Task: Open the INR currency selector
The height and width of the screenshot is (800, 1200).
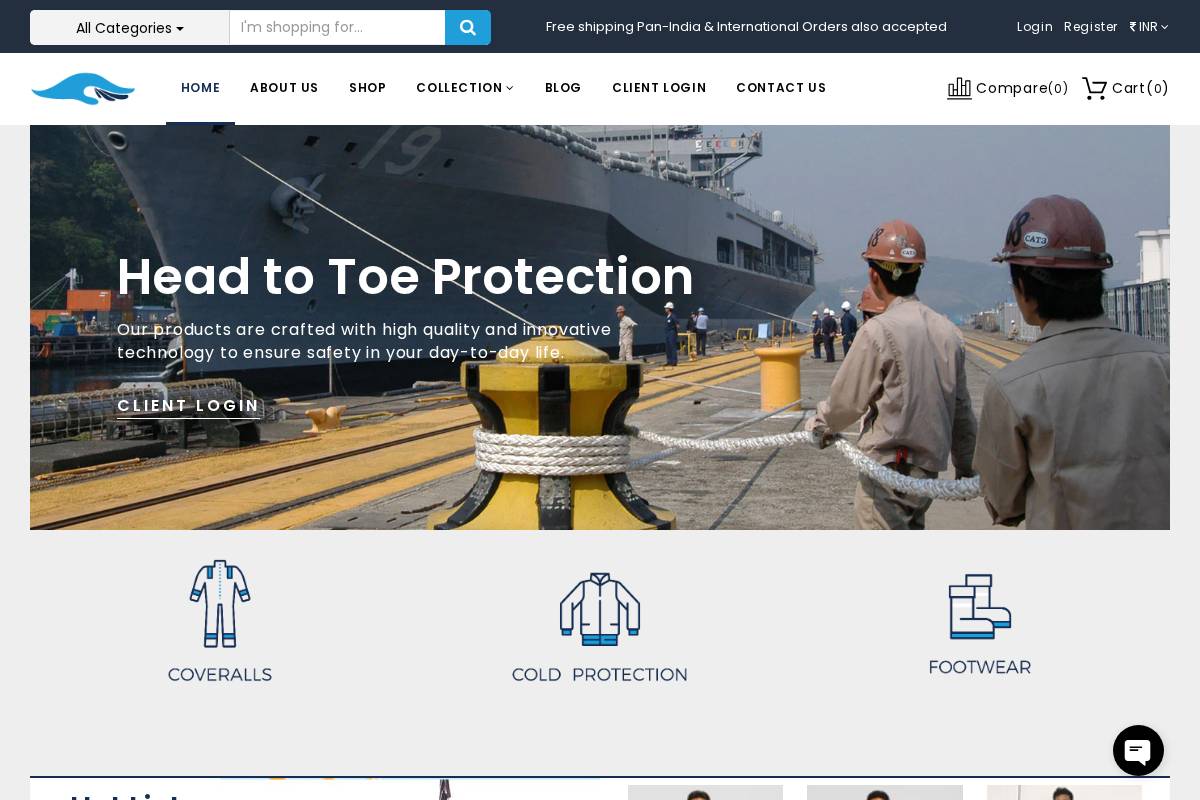Action: (x=1148, y=27)
